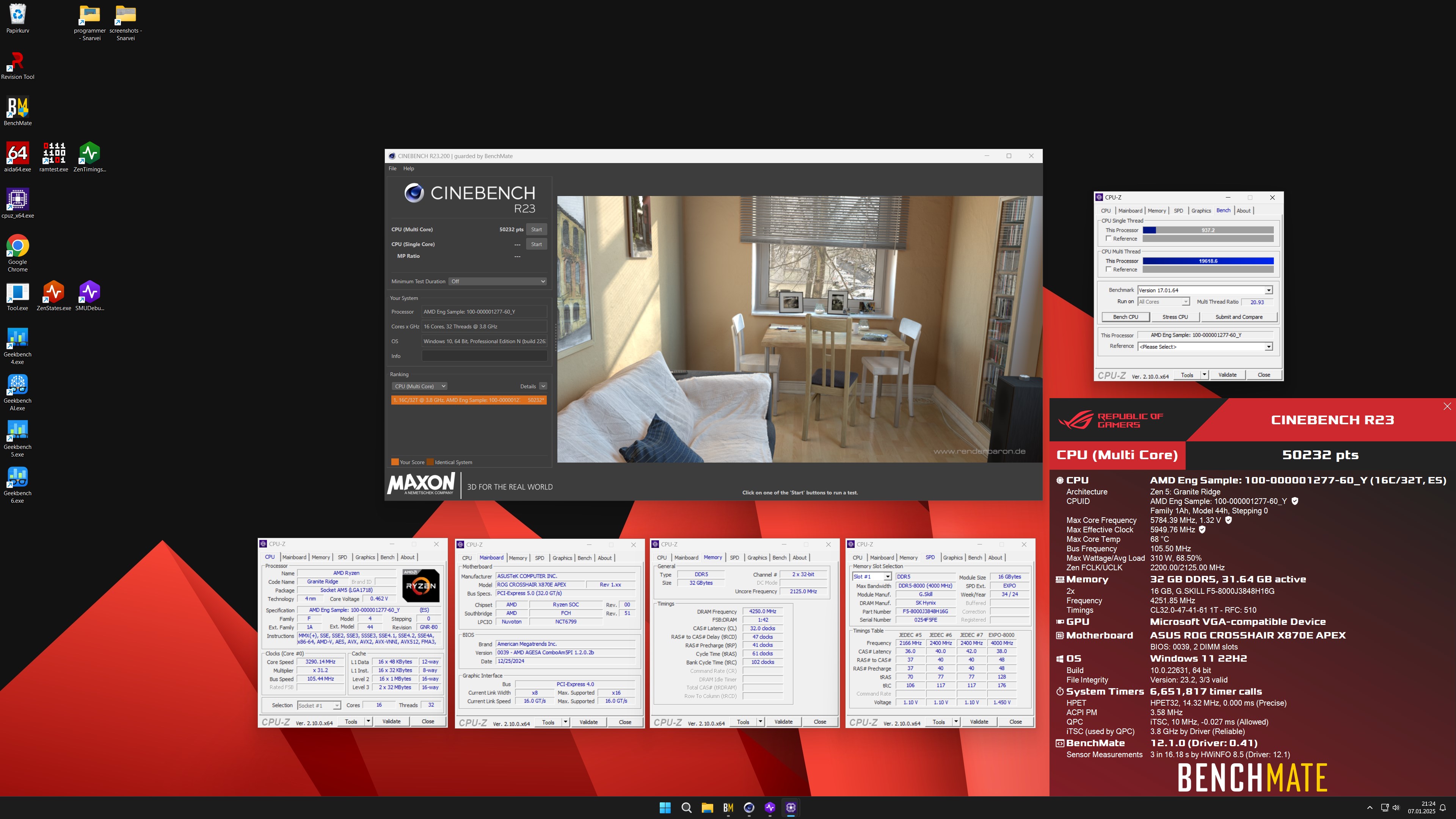Expand the Tools arrow in the SPD CPU-Z window

click(956, 722)
